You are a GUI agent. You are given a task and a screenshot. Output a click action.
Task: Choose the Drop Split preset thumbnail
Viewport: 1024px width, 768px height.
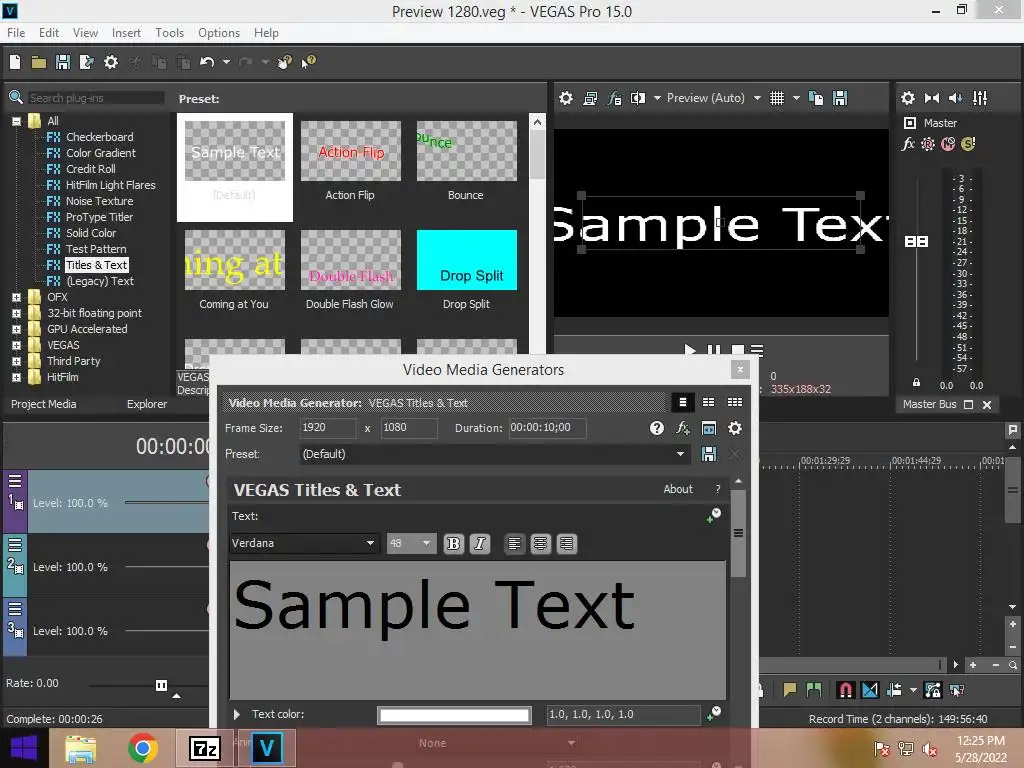[x=466, y=260]
